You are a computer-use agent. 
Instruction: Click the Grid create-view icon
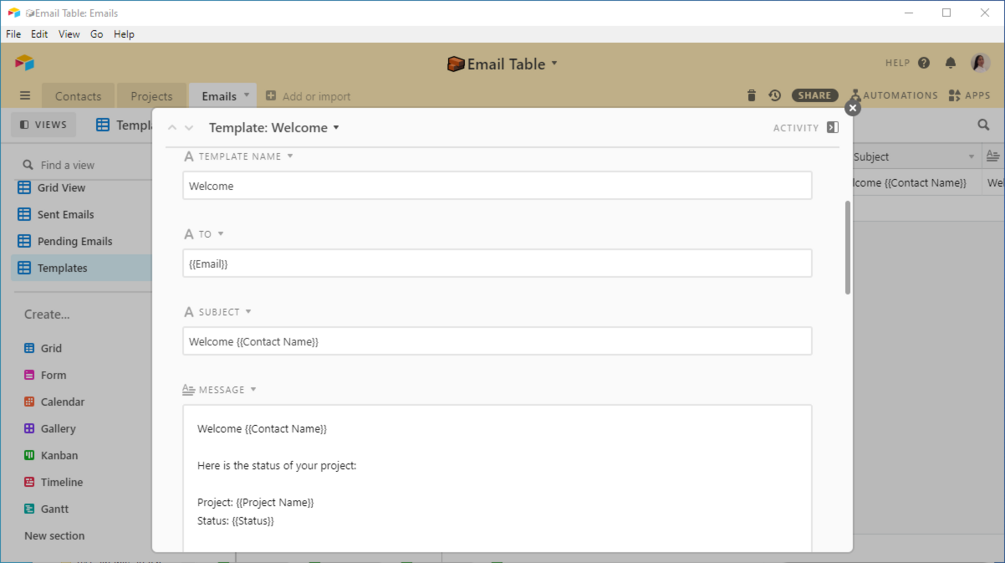(x=29, y=348)
